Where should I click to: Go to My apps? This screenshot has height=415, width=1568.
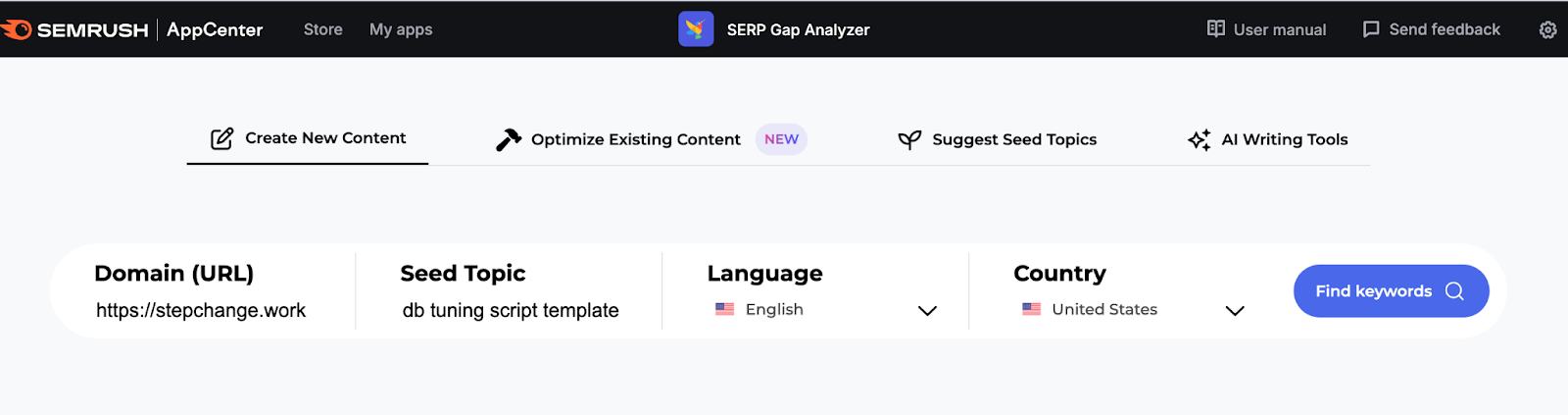tap(401, 29)
